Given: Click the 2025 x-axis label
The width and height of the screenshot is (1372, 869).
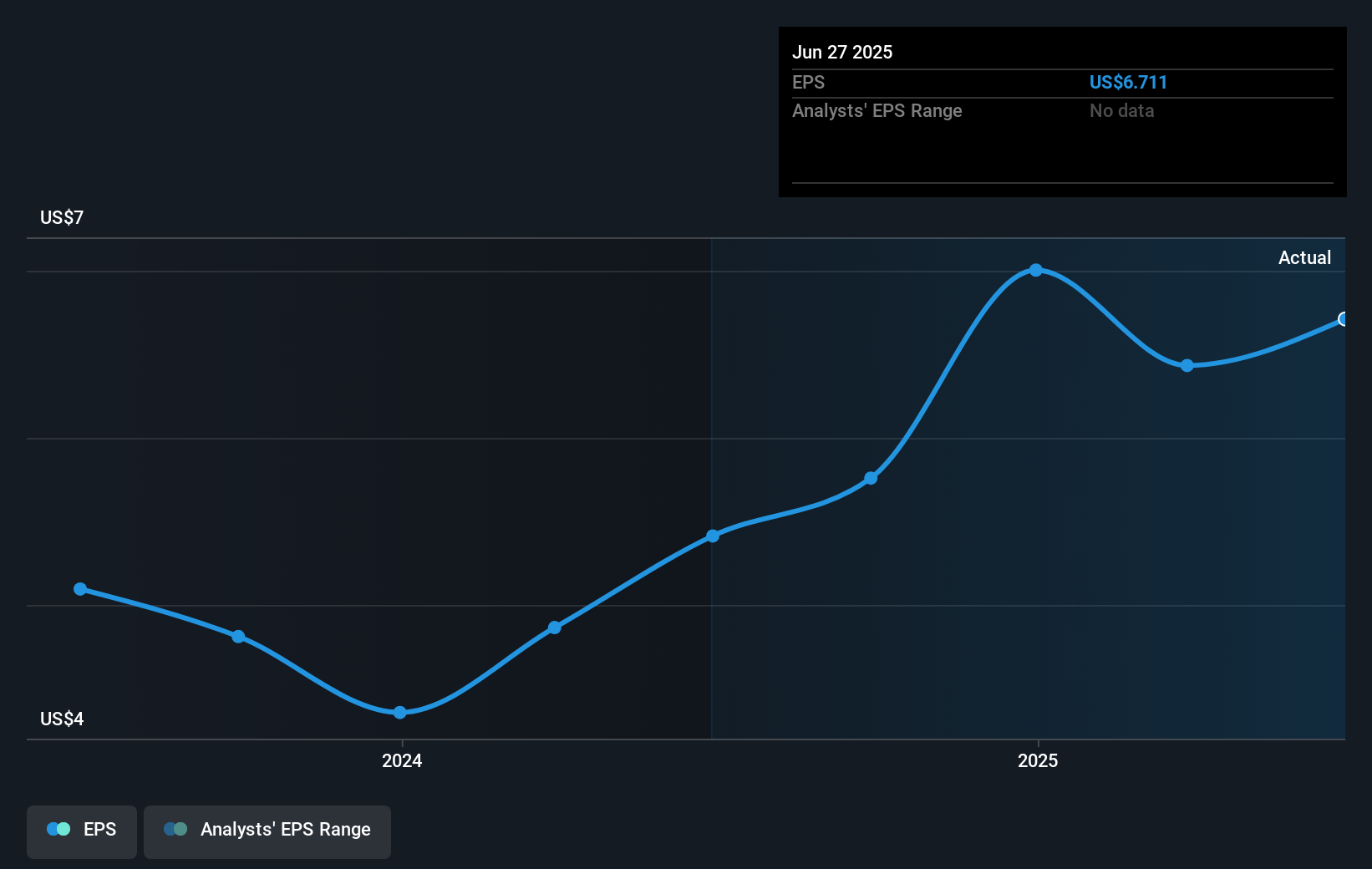Looking at the screenshot, I should coord(1038,760).
